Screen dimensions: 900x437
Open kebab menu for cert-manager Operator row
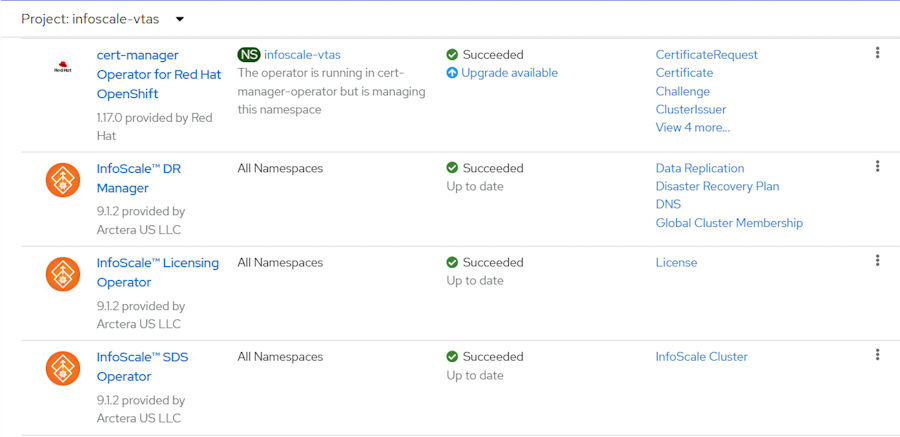[877, 53]
